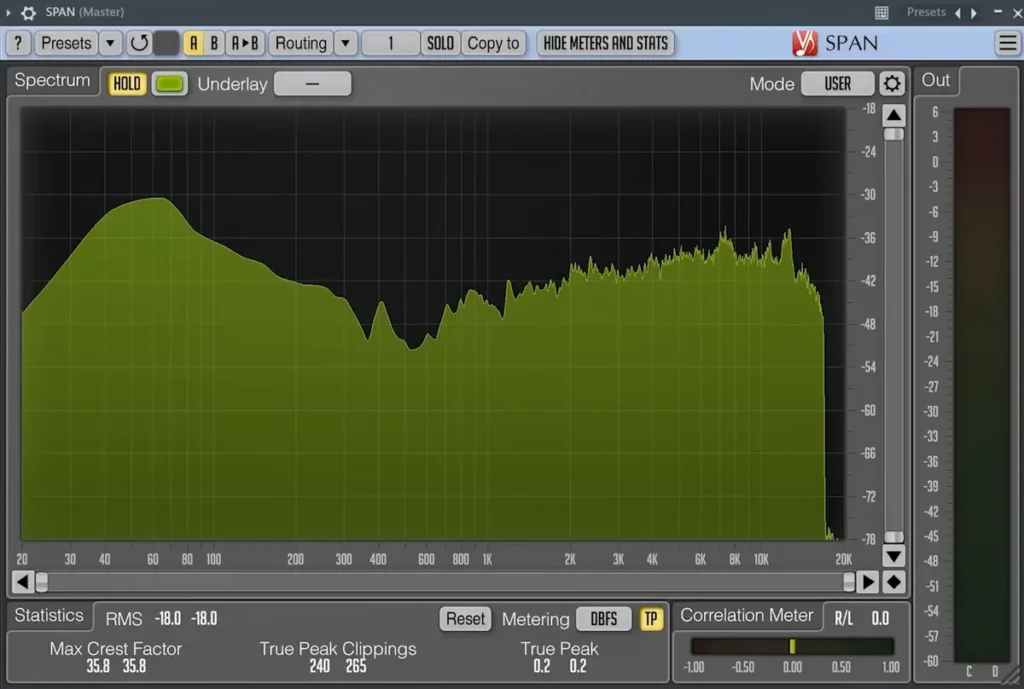Click the dark blank button beside undo
Viewport: 1024px width, 689px height.
[x=167, y=43]
